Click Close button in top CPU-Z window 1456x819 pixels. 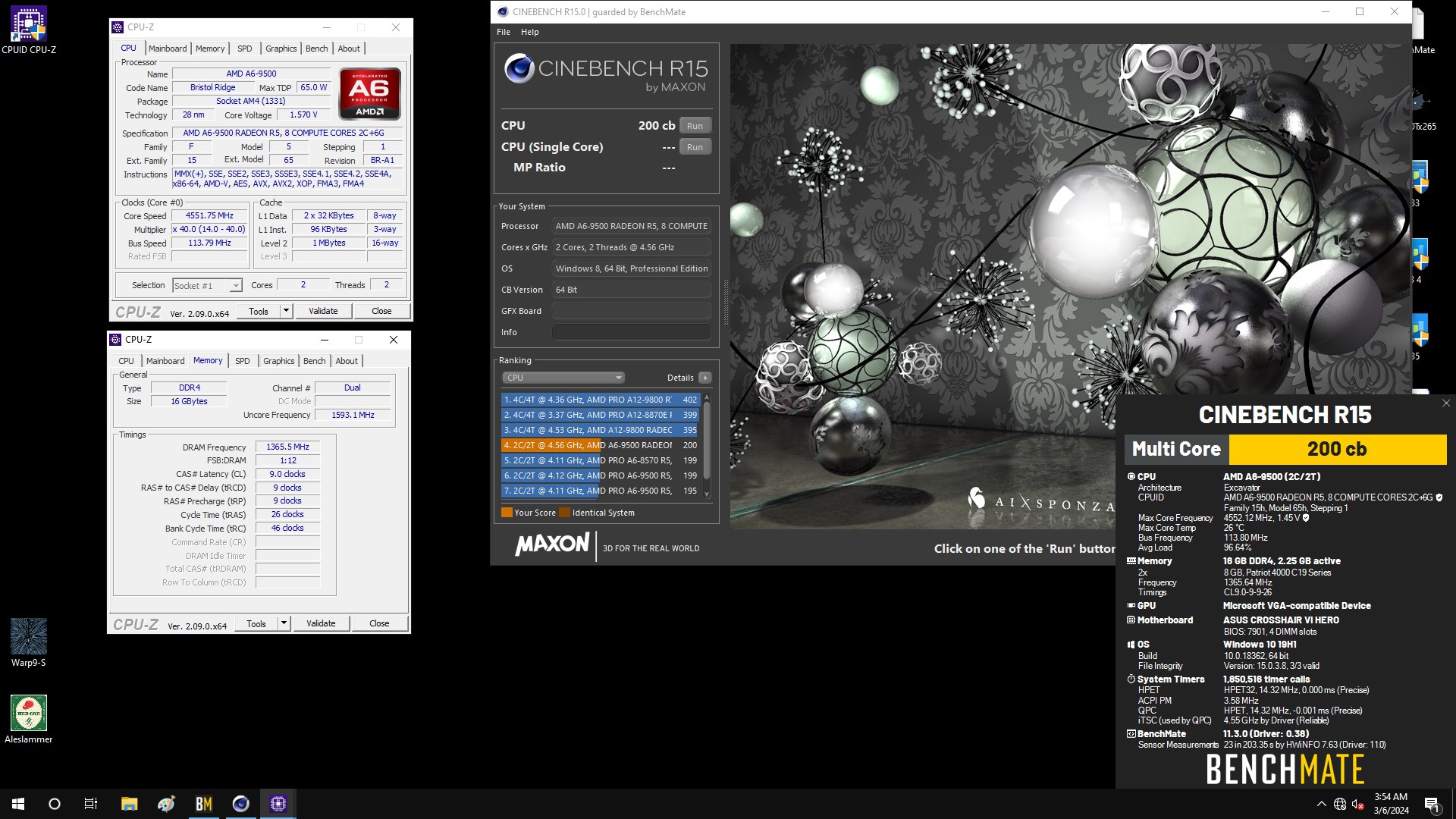381,311
